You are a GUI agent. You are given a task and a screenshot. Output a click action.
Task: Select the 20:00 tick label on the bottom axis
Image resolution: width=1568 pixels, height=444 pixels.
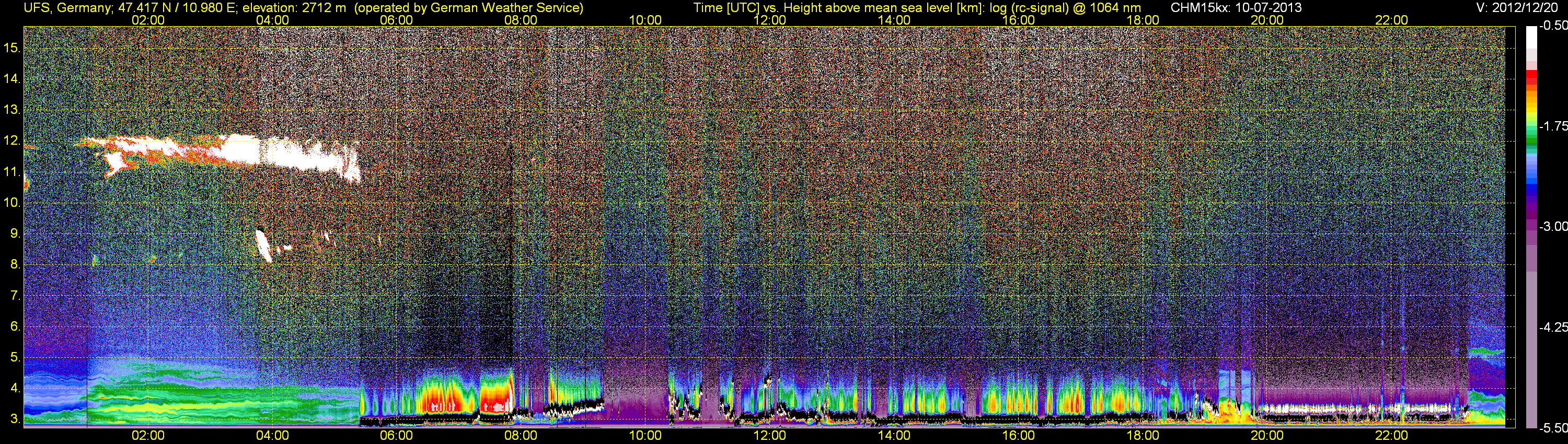1267,436
